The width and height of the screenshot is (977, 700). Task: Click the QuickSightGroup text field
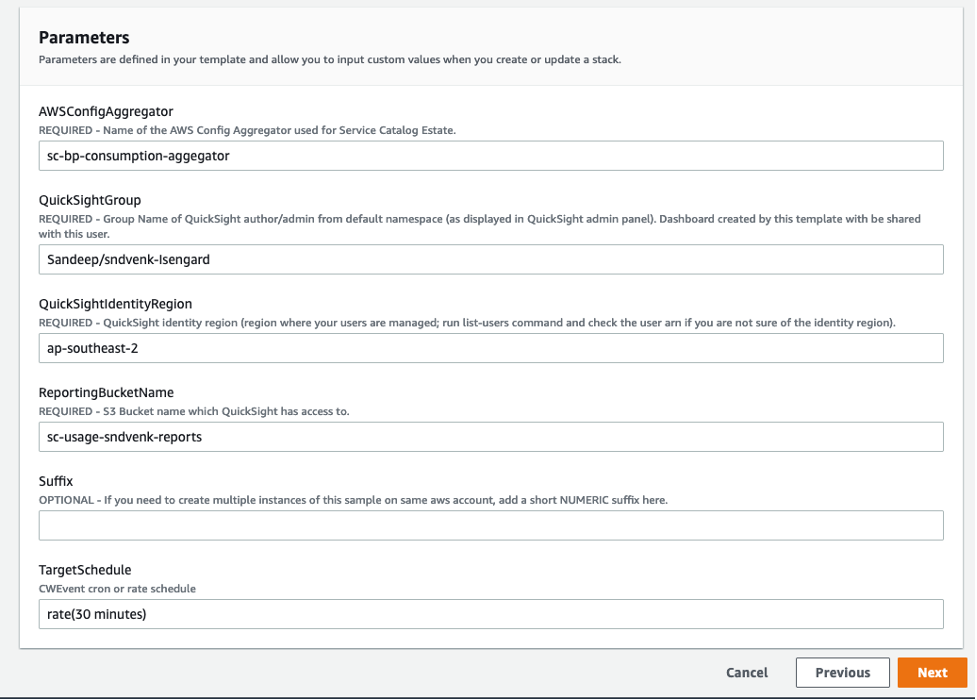point(490,259)
